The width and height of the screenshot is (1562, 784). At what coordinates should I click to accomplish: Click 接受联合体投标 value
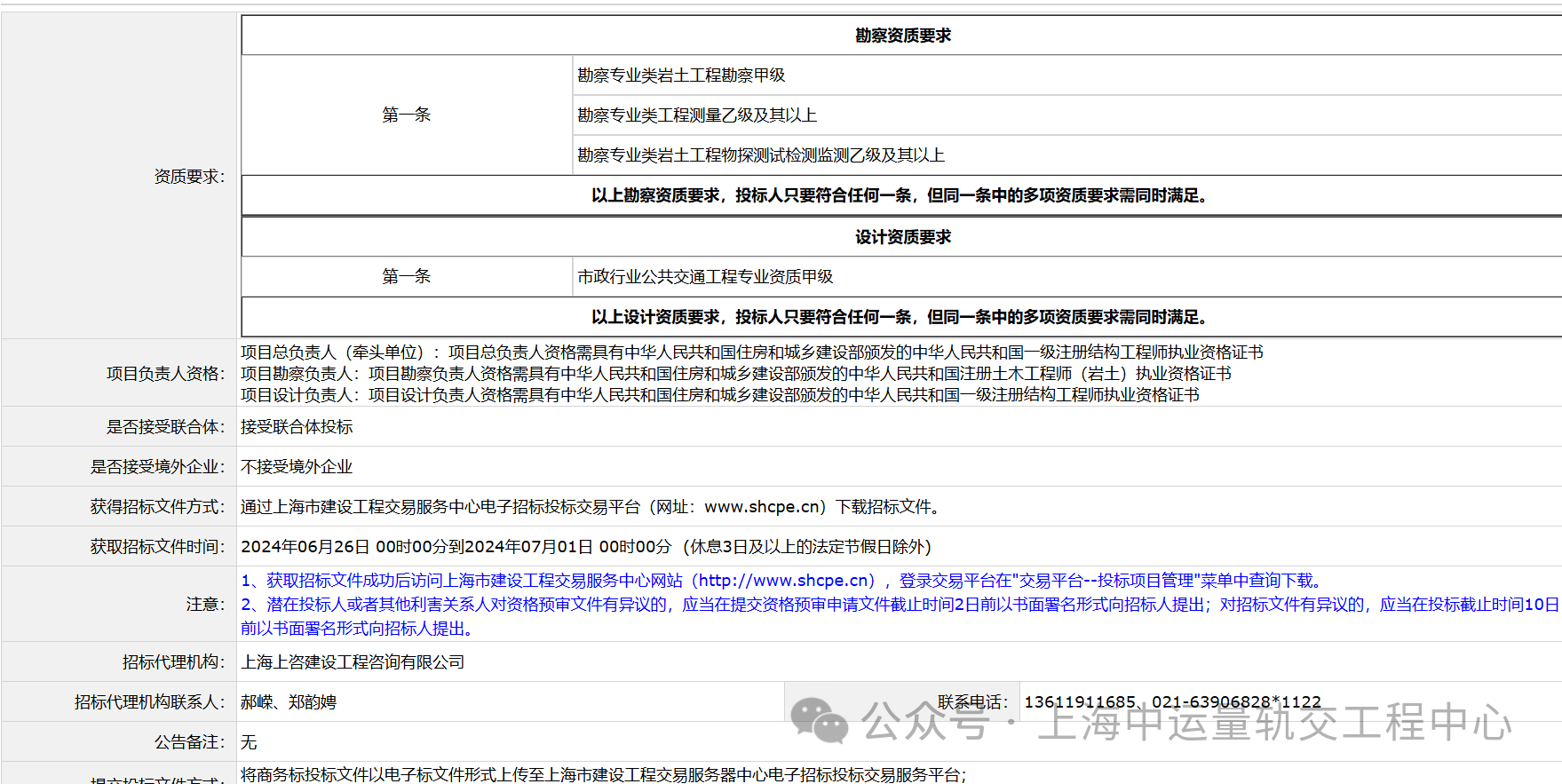tap(297, 427)
